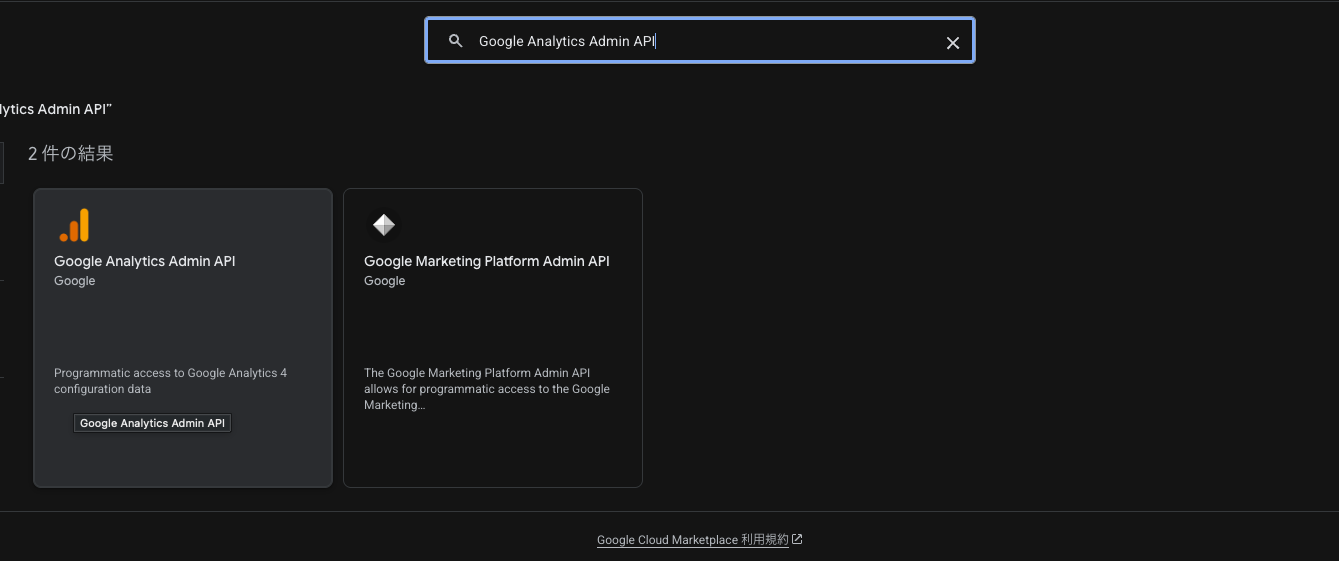The width and height of the screenshot is (1339, 561).
Task: Click the Google Marketing Platform diamond logo
Action: point(384,225)
